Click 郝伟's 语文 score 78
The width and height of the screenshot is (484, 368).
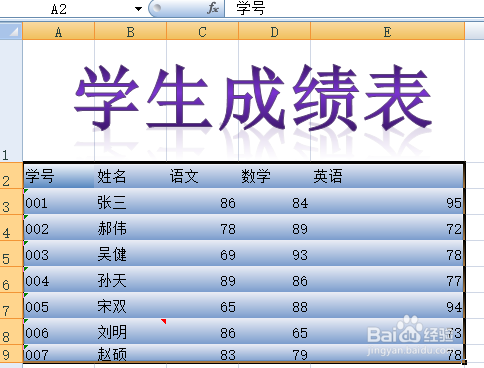(203, 228)
